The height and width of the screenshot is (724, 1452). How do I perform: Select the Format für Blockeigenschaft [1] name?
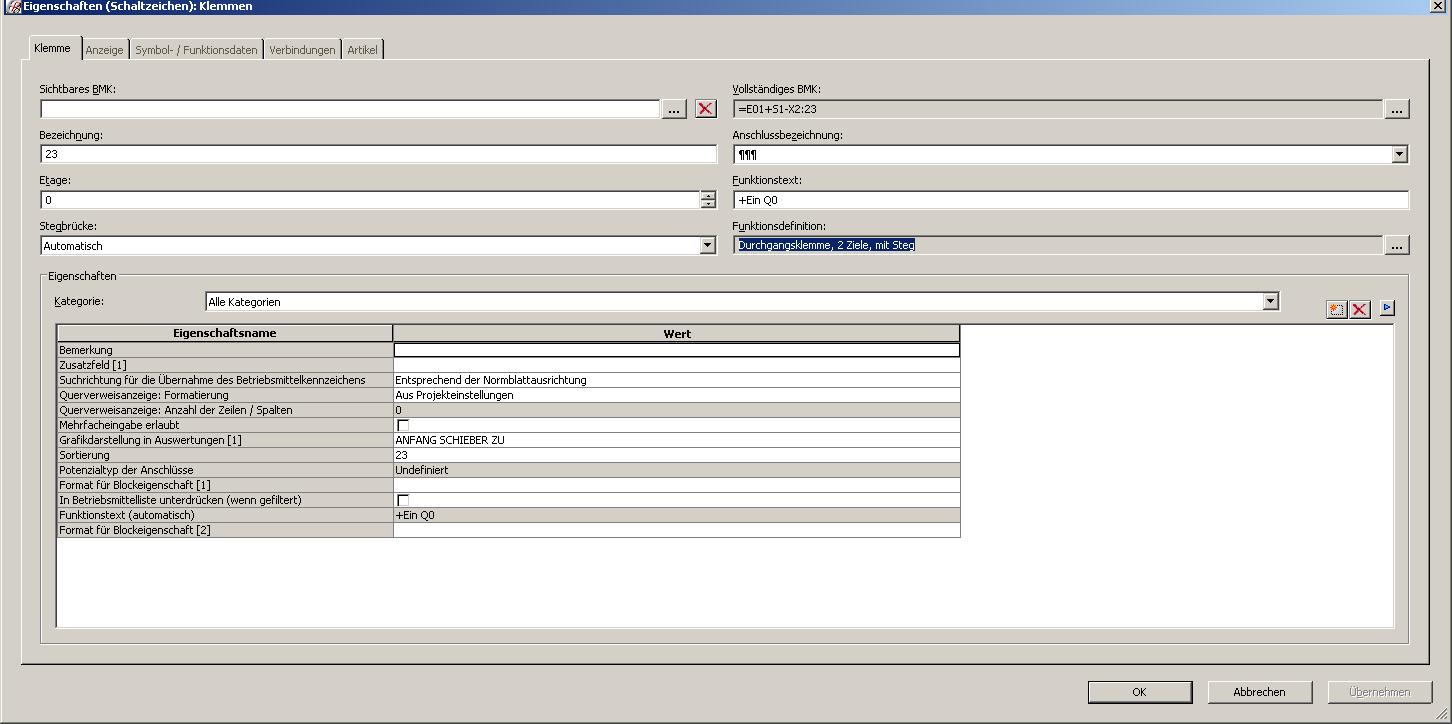(225, 485)
